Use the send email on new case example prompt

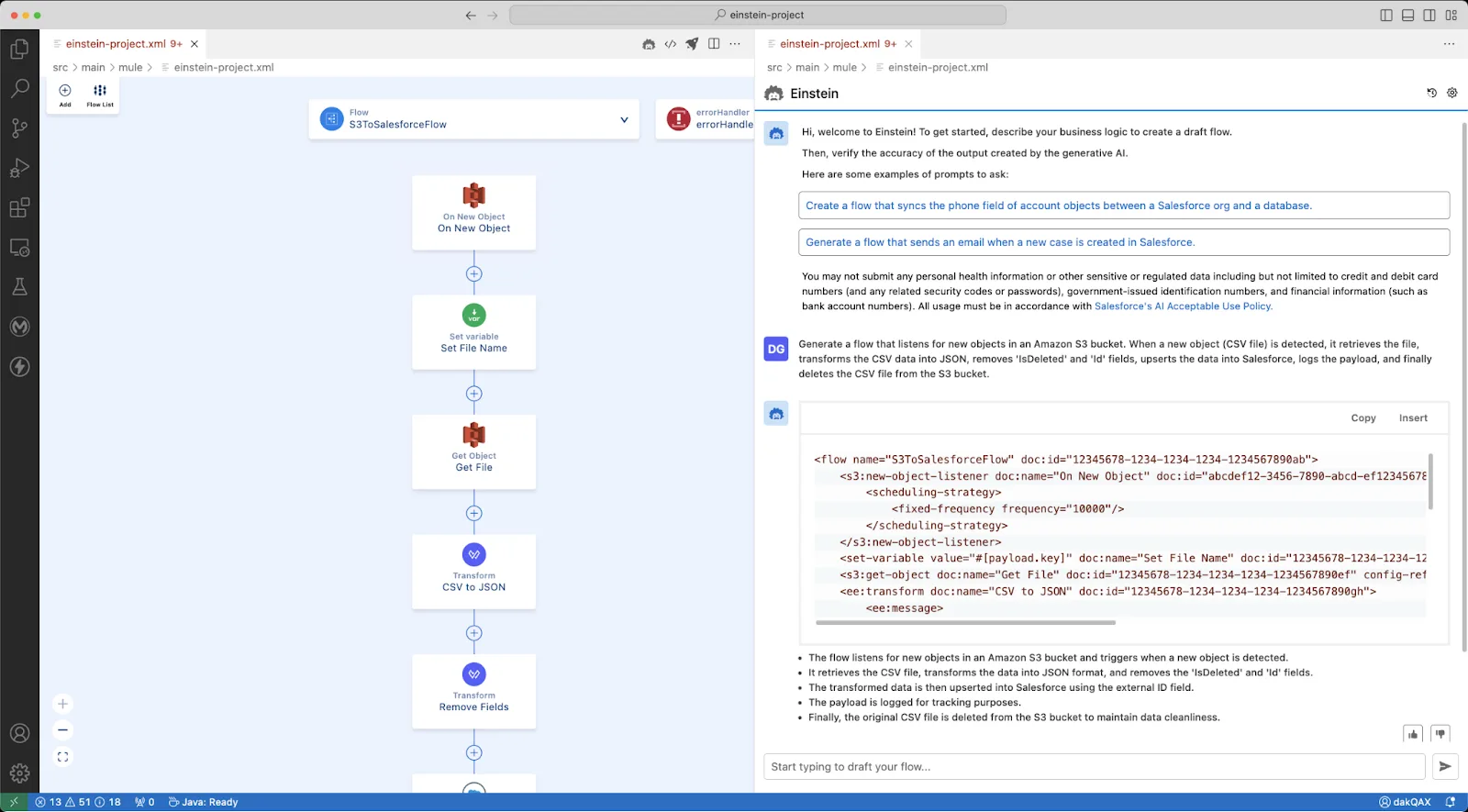click(1124, 242)
